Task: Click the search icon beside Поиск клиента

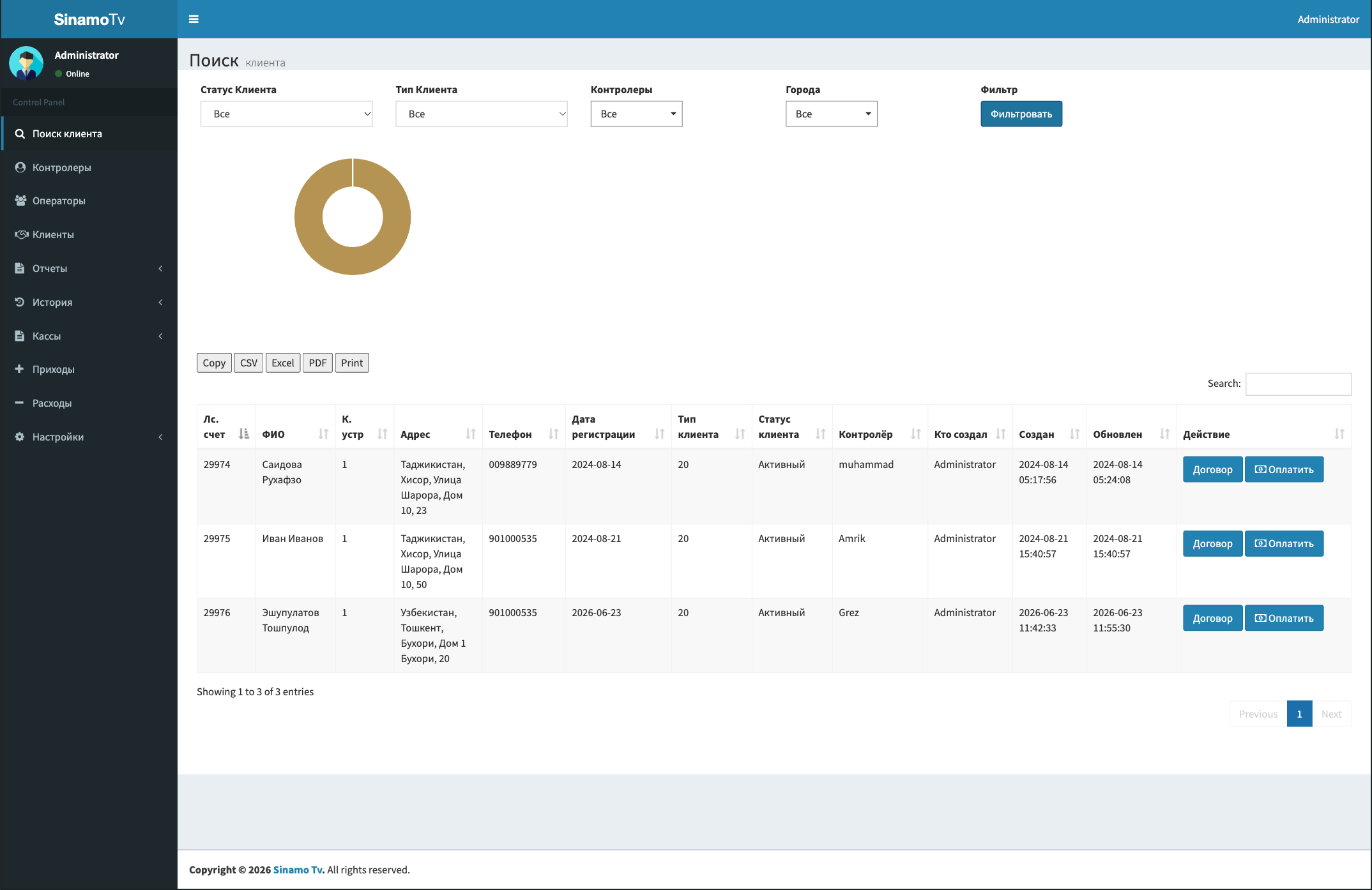Action: tap(20, 133)
